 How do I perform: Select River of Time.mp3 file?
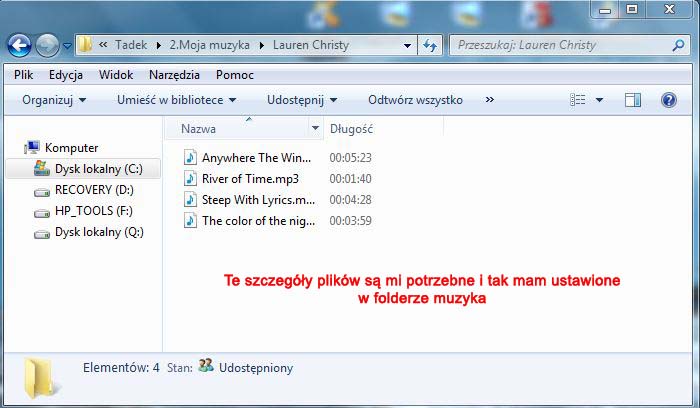[250, 179]
